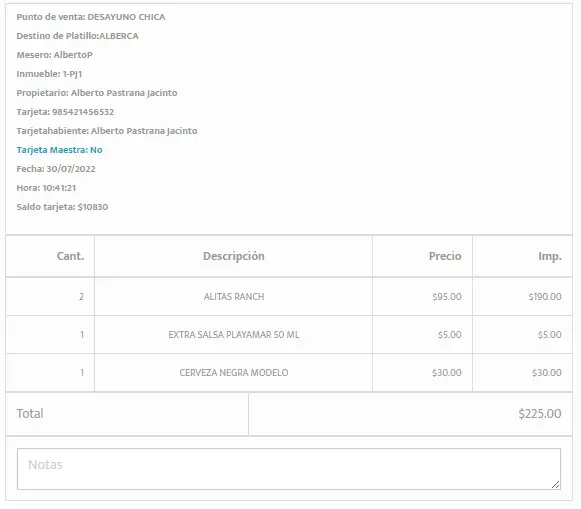This screenshot has height=509, width=581.
Task: Click the Saldo tarjeta: $10830 line
Action: [x=62, y=207]
